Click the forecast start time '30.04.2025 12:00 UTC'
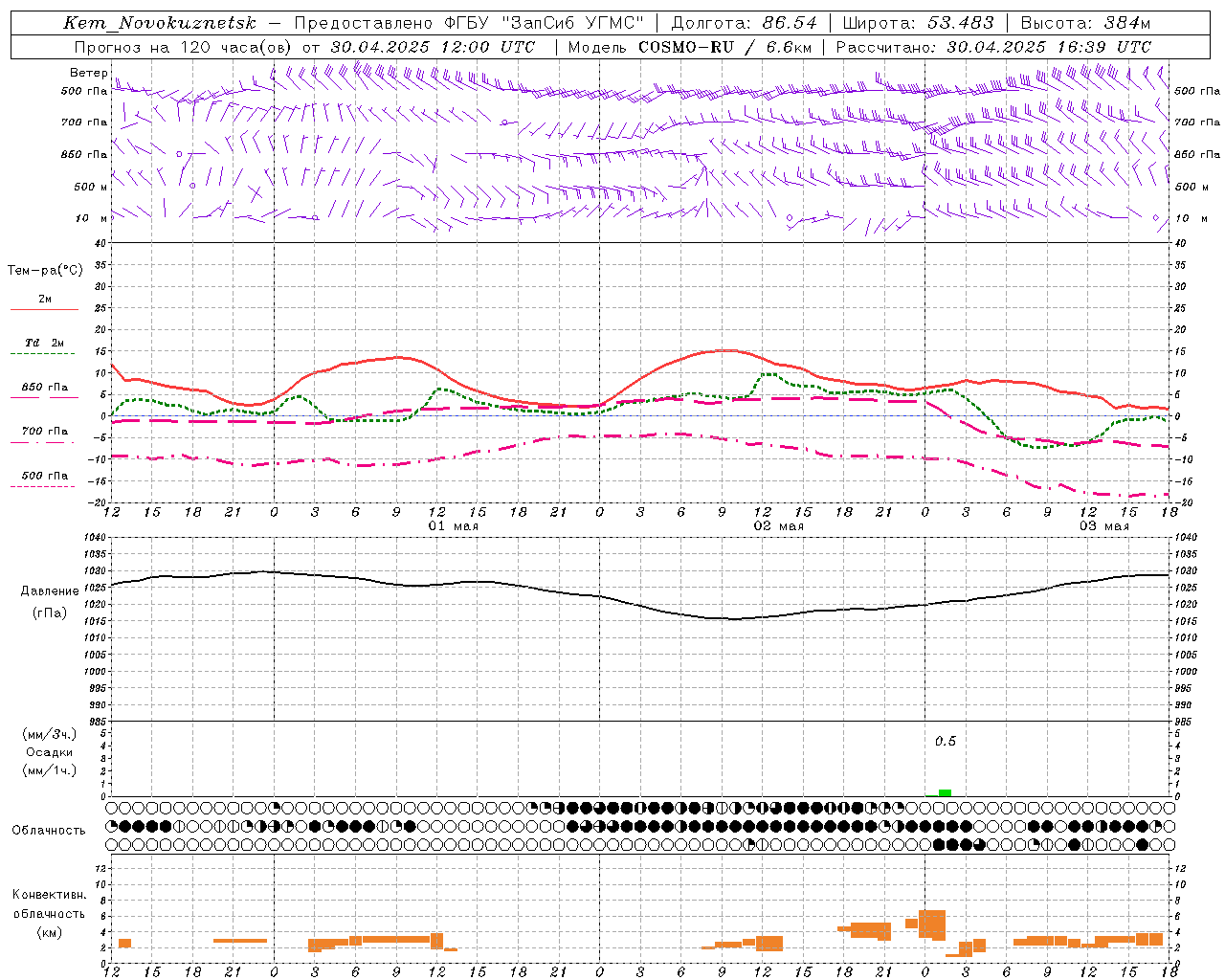The image size is (1225, 980). tap(433, 47)
